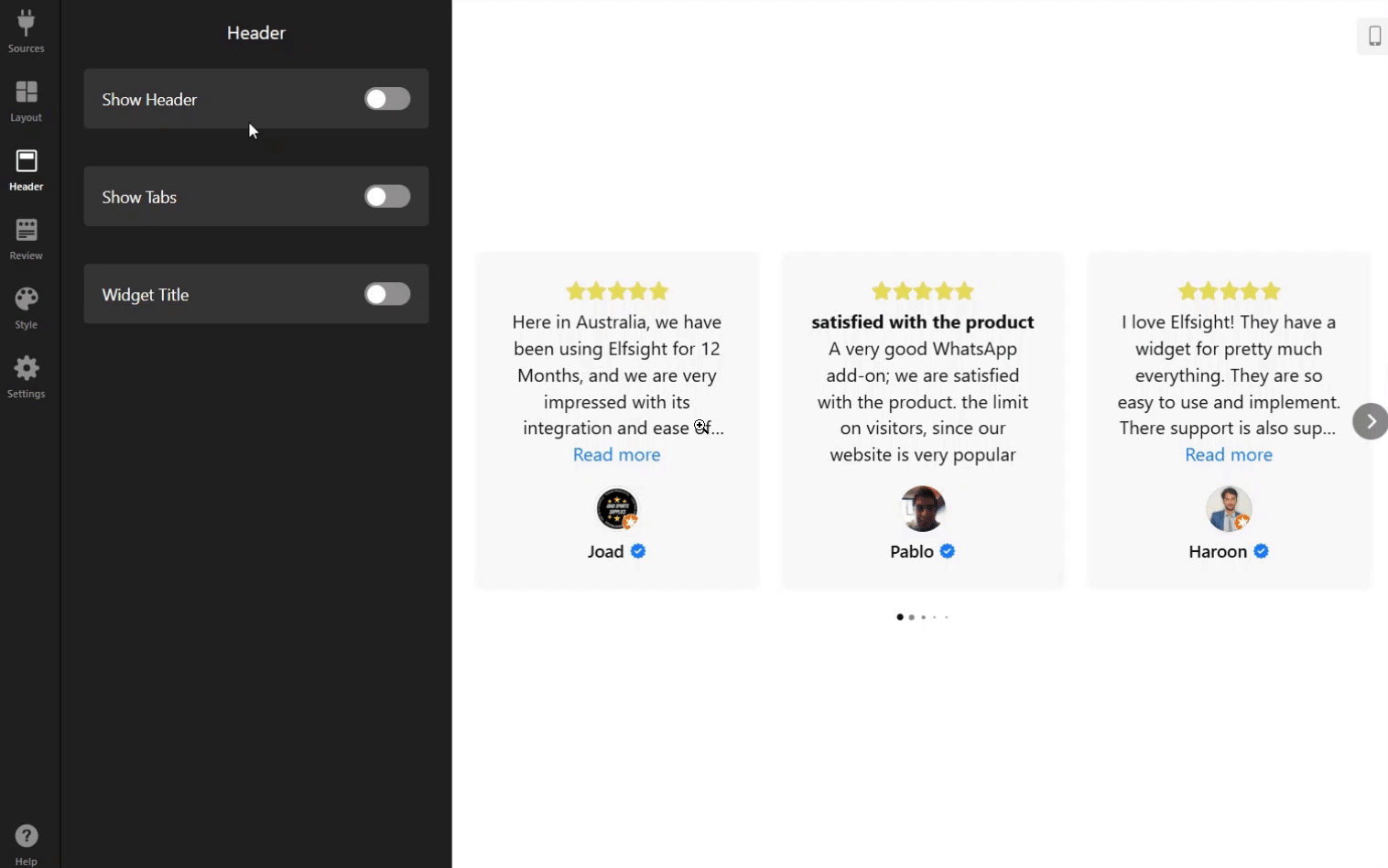Turn on Show Tabs switch
This screenshot has width=1388, height=868.
click(387, 197)
